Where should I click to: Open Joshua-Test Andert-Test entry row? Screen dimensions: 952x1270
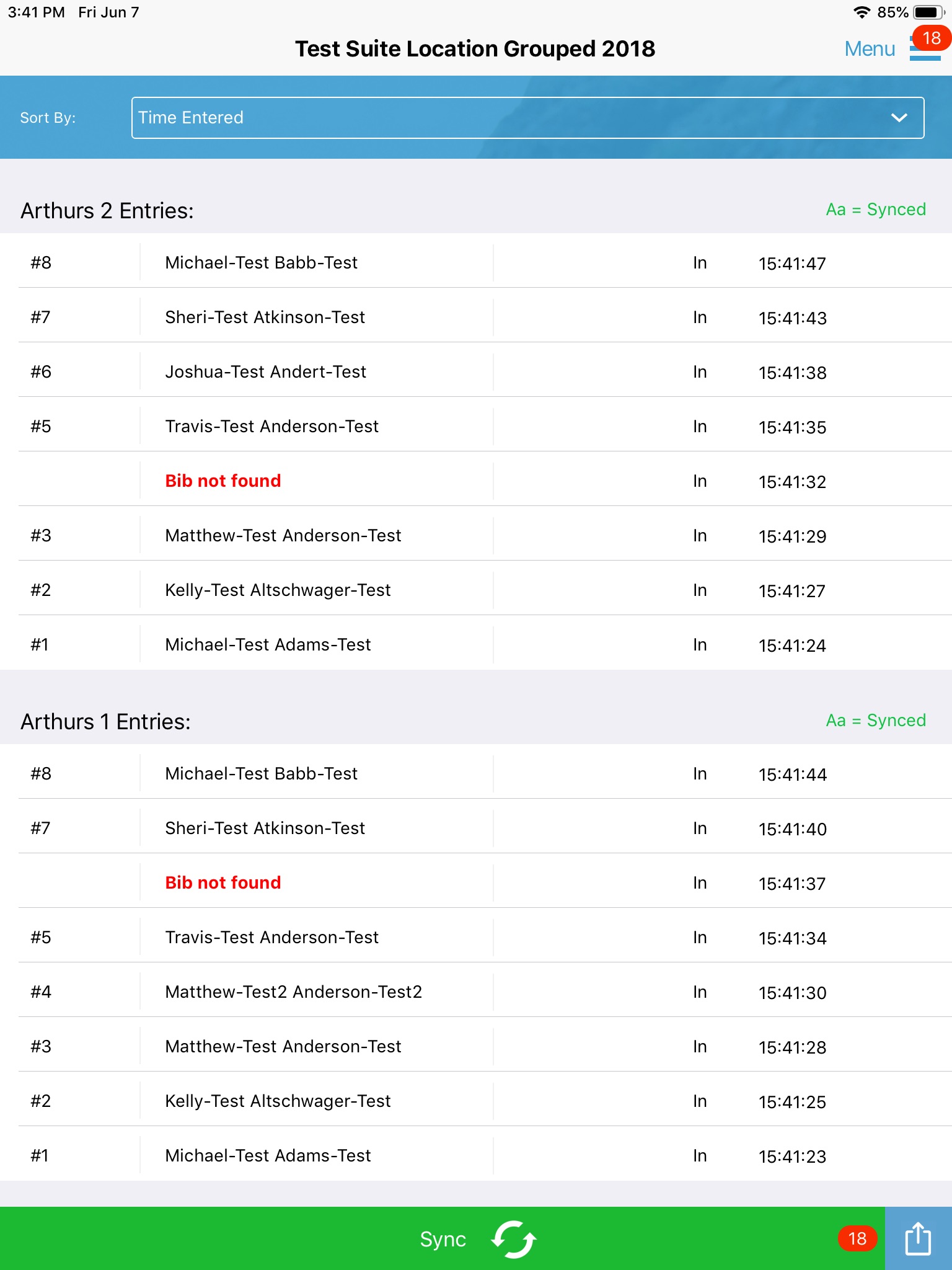[265, 372]
